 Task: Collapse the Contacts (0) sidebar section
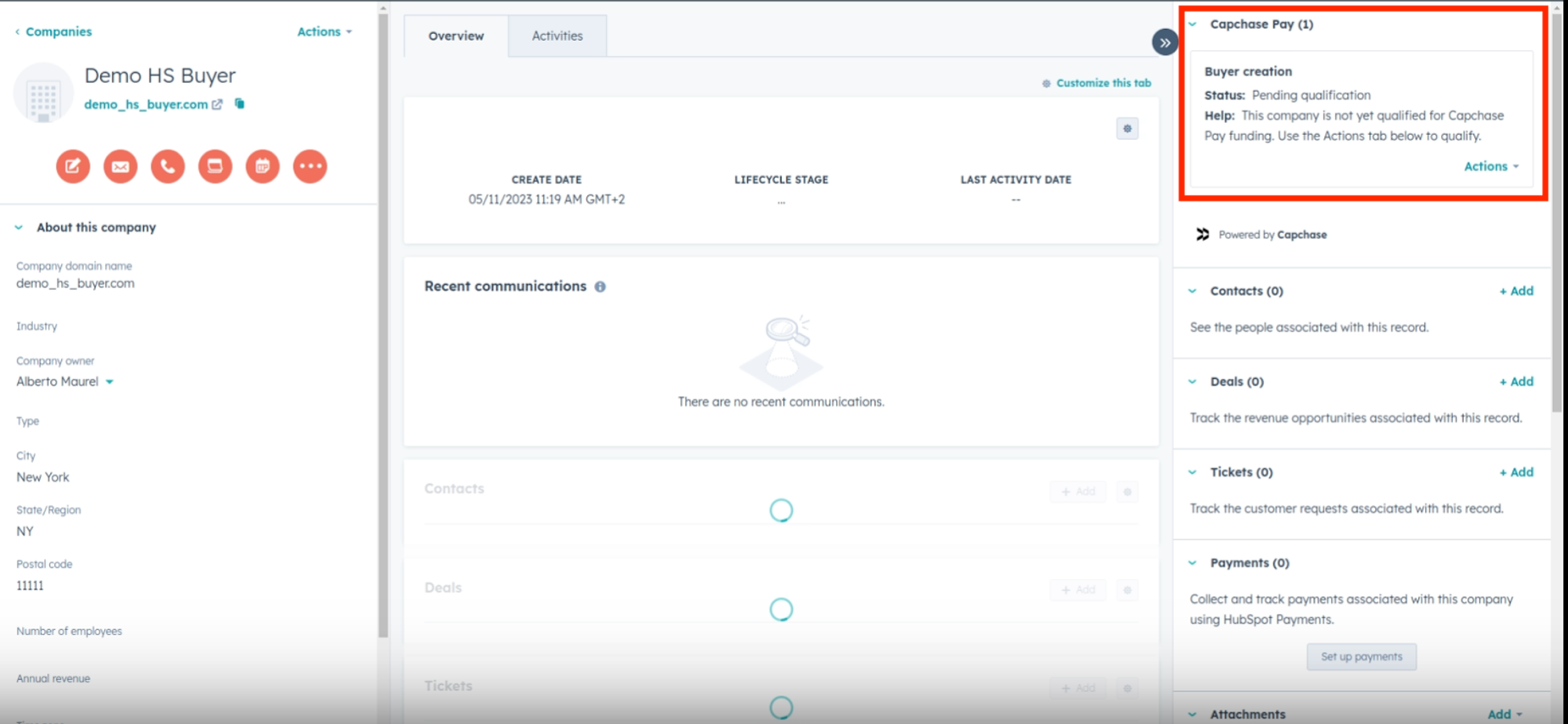pyautogui.click(x=1192, y=291)
